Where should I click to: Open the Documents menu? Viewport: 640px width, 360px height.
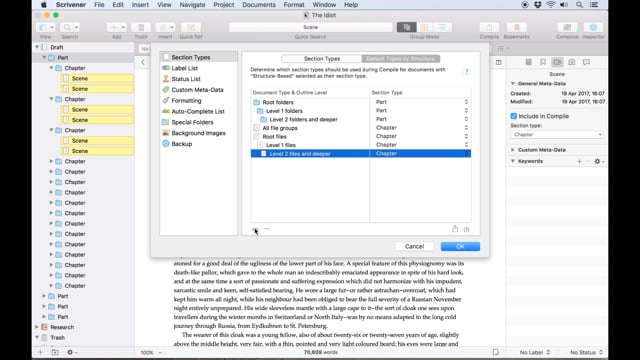click(x=259, y=5)
